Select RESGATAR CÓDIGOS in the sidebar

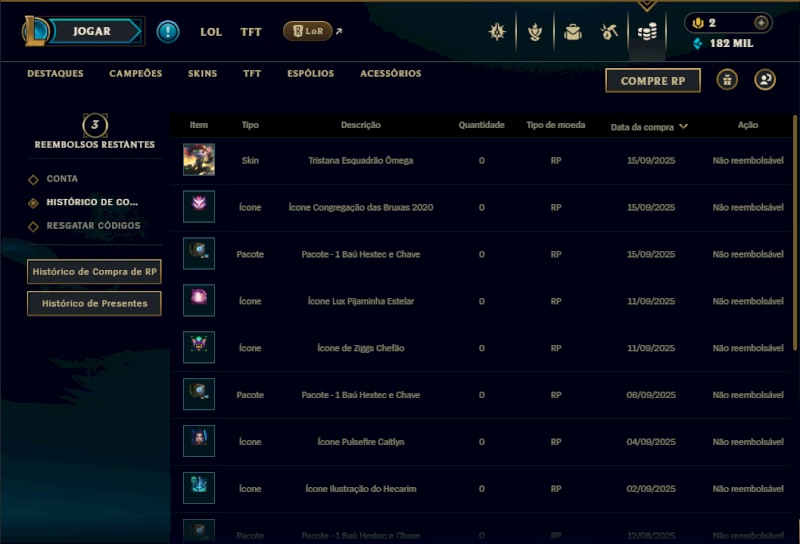pyautogui.click(x=93, y=226)
